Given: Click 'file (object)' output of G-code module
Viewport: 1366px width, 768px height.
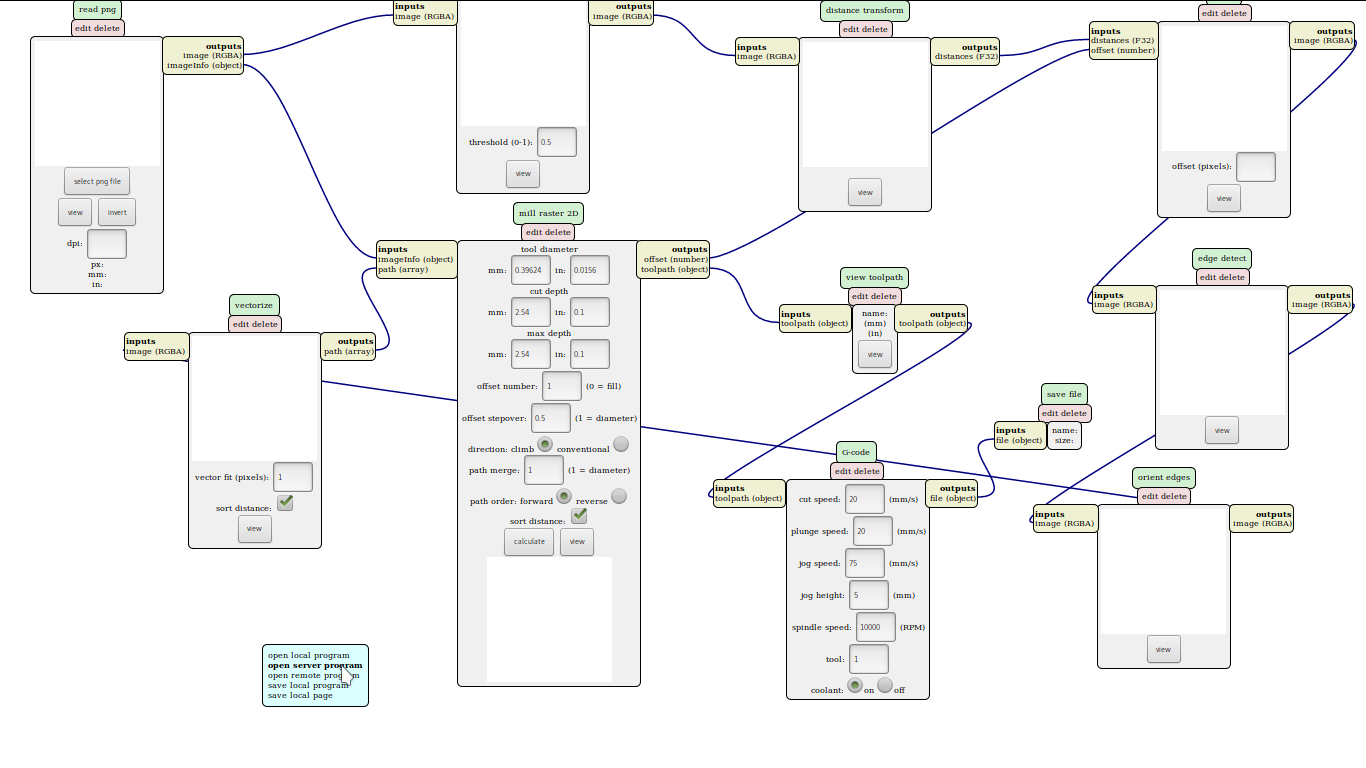Looking at the screenshot, I should tap(952, 498).
